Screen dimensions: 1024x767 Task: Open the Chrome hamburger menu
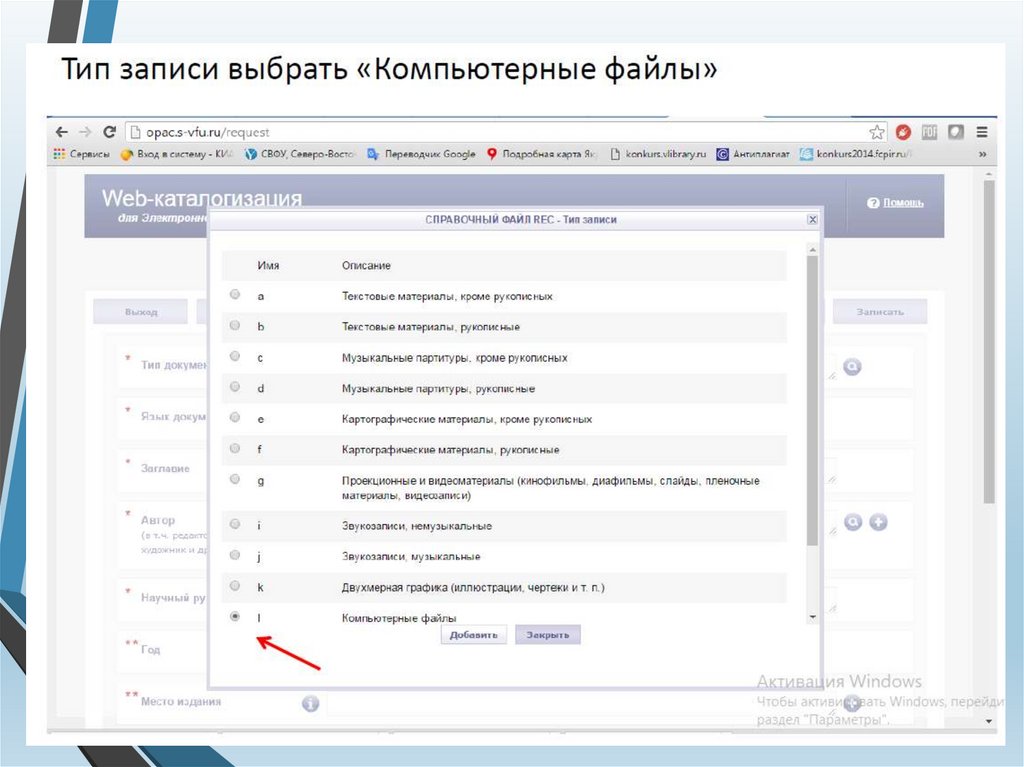point(982,132)
